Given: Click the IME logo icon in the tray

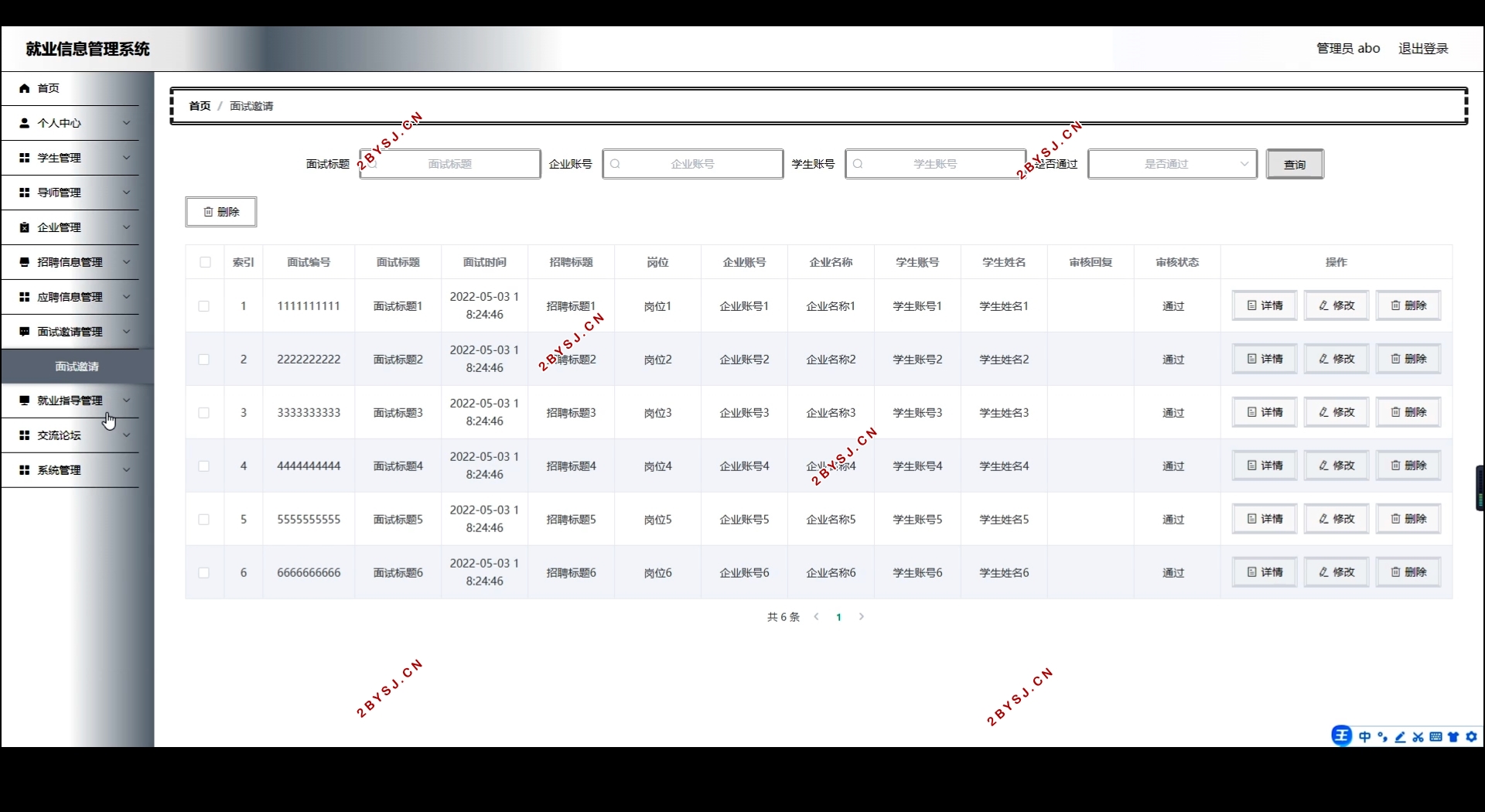Looking at the screenshot, I should pos(1342,735).
